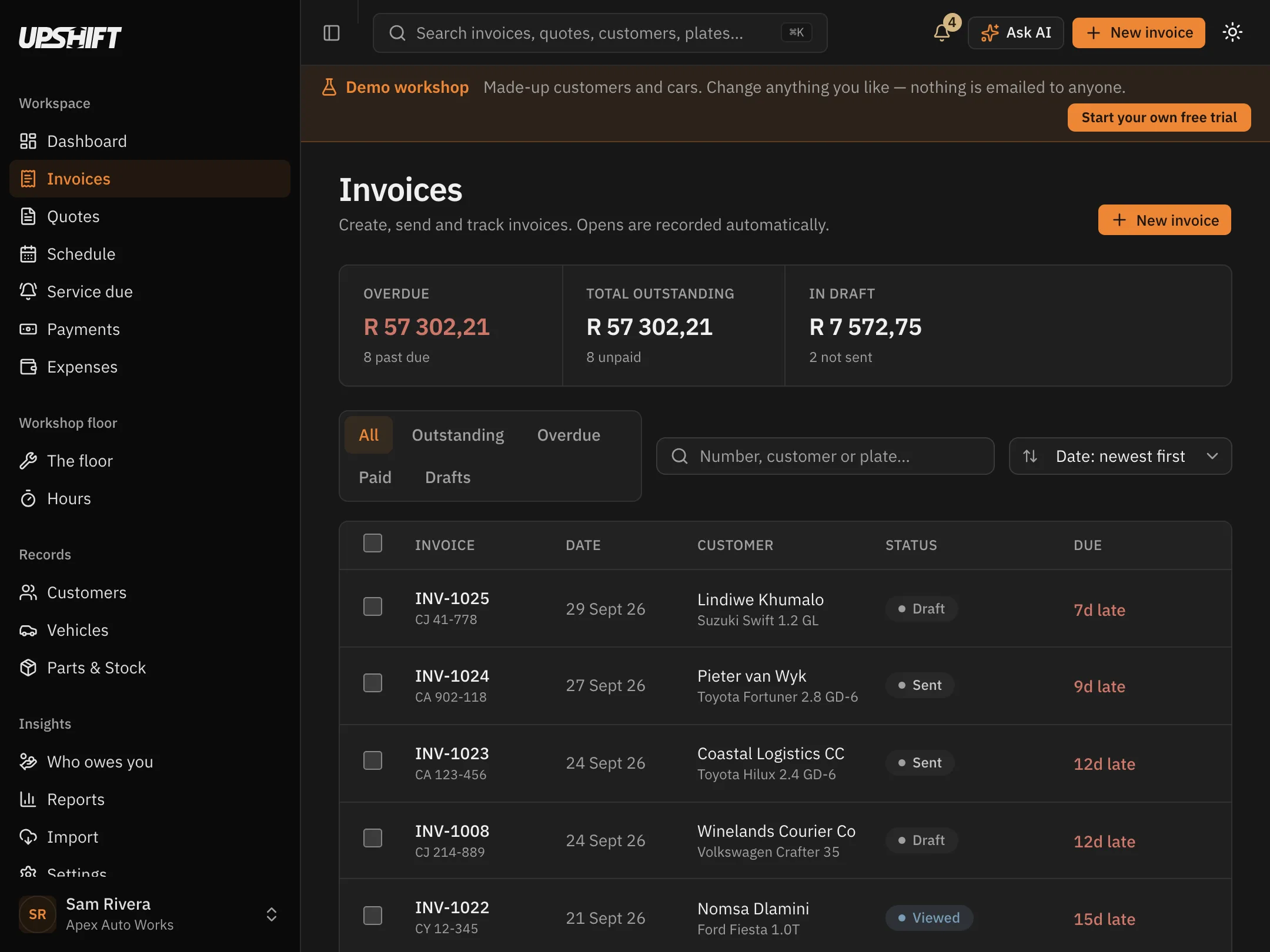Switch theme using the sun icon
Image resolution: width=1270 pixels, height=952 pixels.
click(1232, 32)
